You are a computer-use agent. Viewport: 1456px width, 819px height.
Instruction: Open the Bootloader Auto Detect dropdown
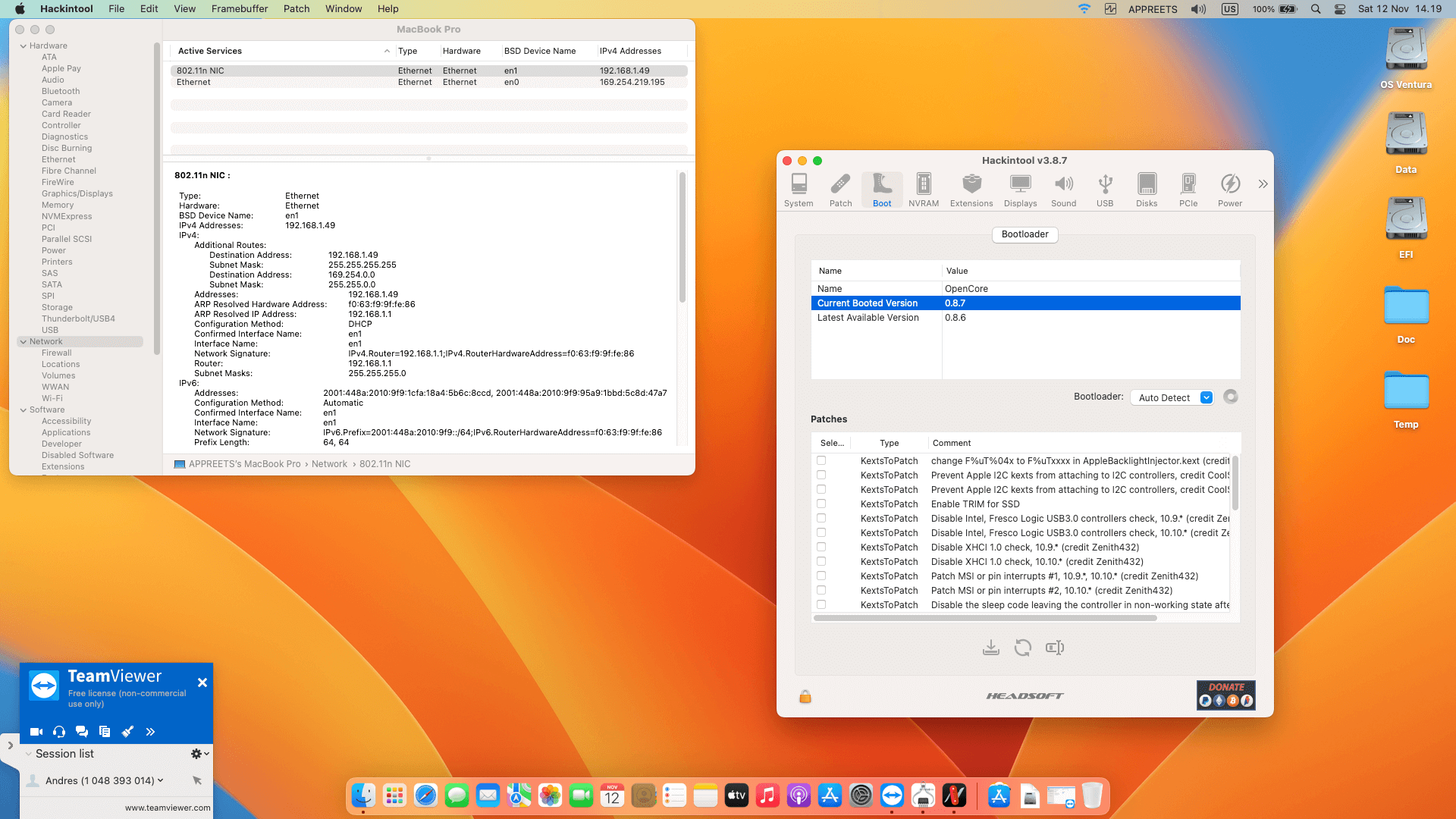(1172, 397)
